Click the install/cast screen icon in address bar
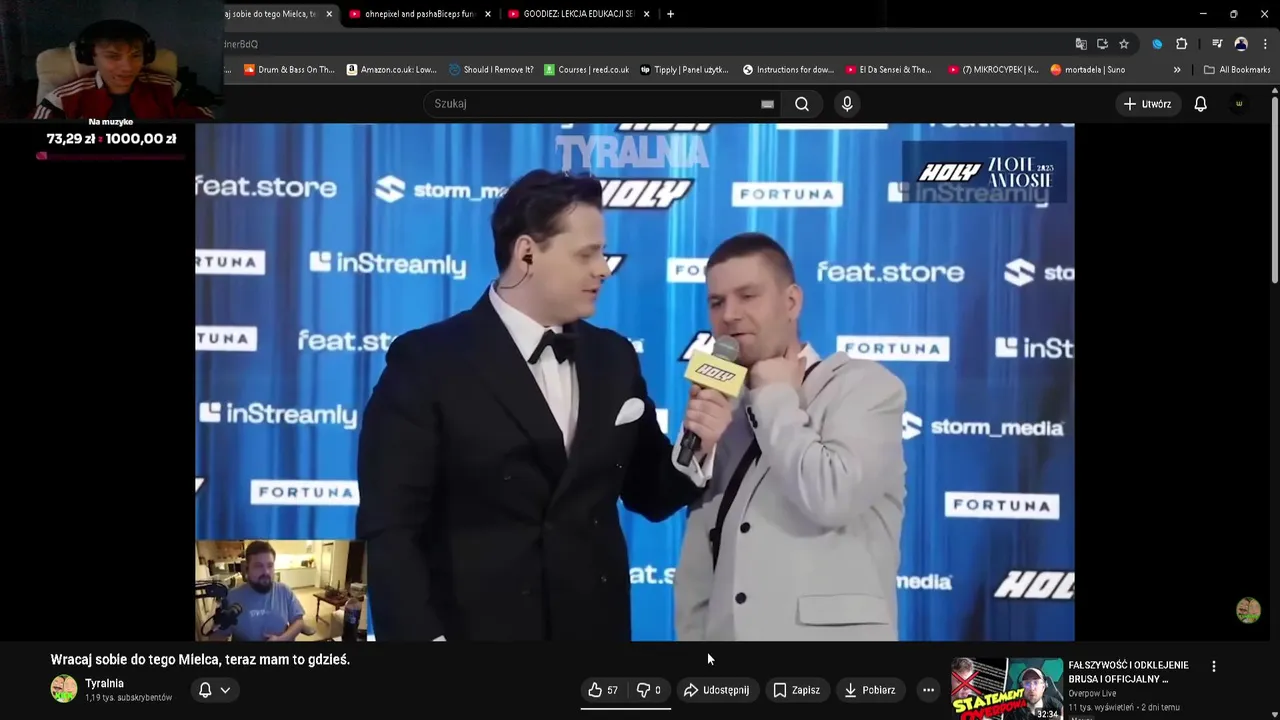 [1102, 44]
